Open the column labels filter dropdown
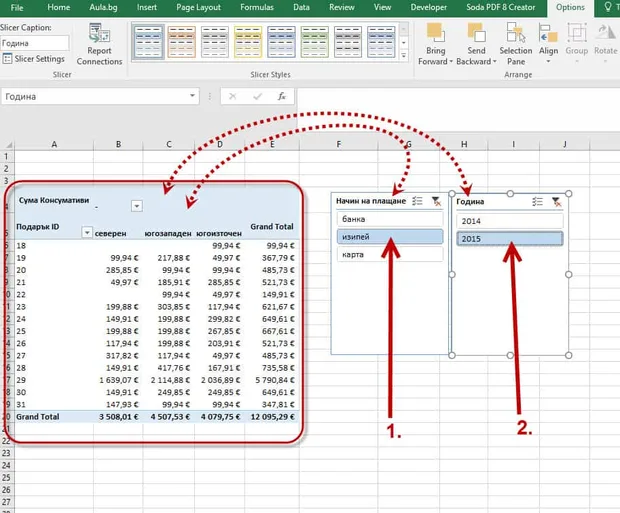 click(x=137, y=206)
